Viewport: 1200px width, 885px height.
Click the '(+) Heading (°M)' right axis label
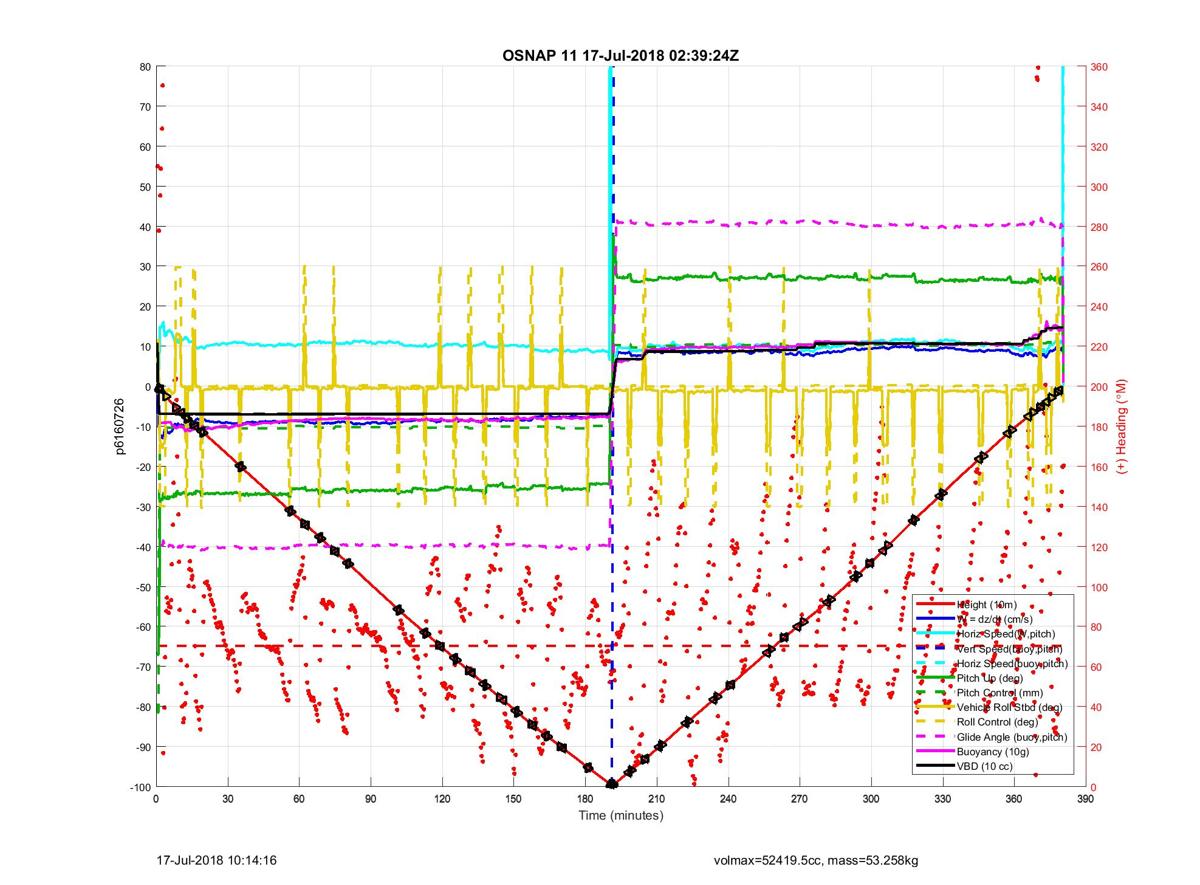point(1123,427)
